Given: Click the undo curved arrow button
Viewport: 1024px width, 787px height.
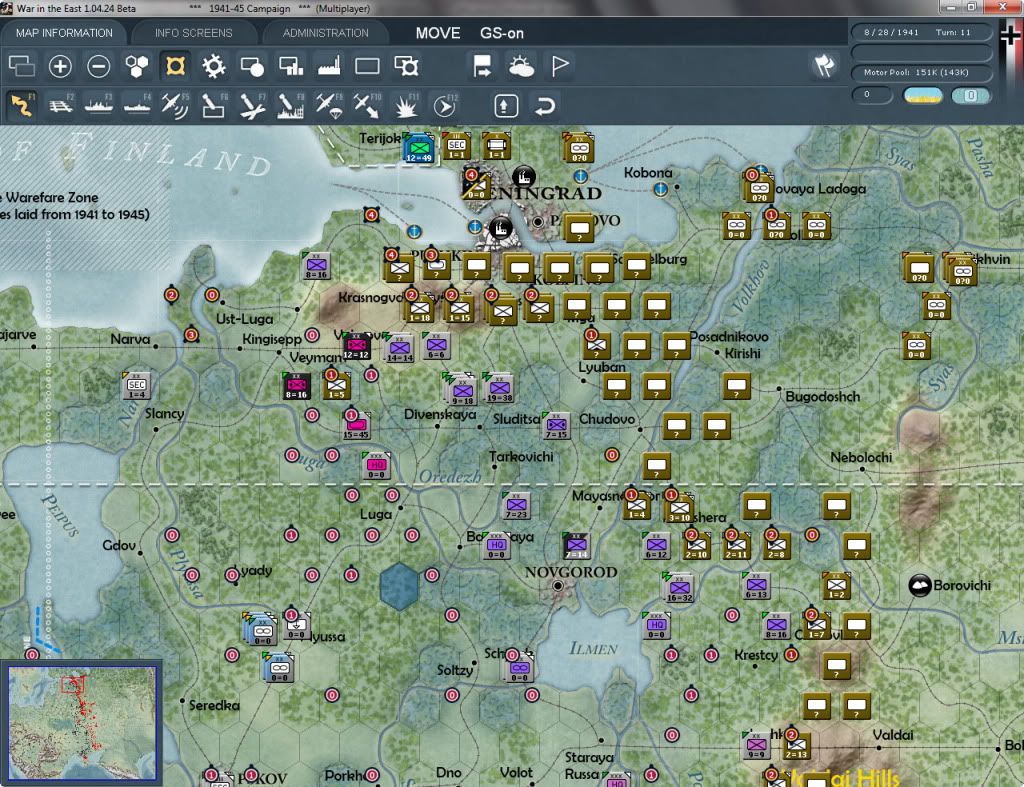Looking at the screenshot, I should point(545,105).
